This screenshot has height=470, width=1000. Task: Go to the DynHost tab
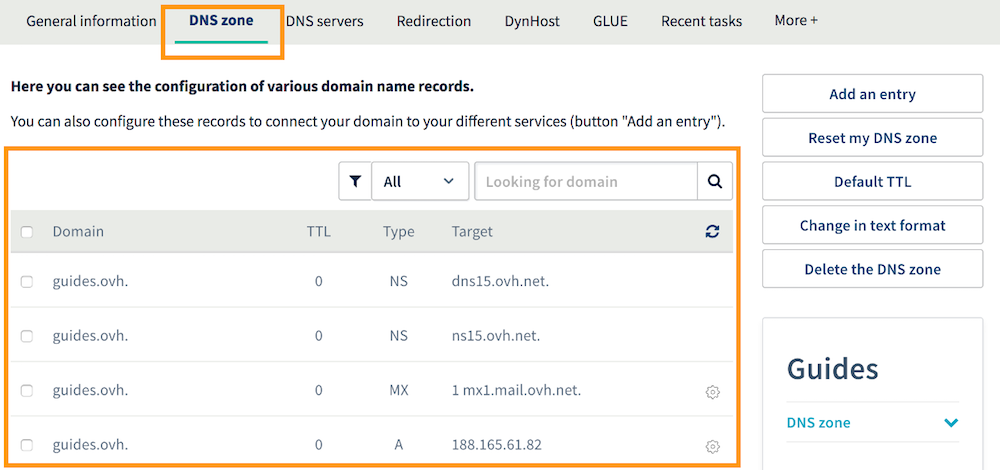point(532,21)
